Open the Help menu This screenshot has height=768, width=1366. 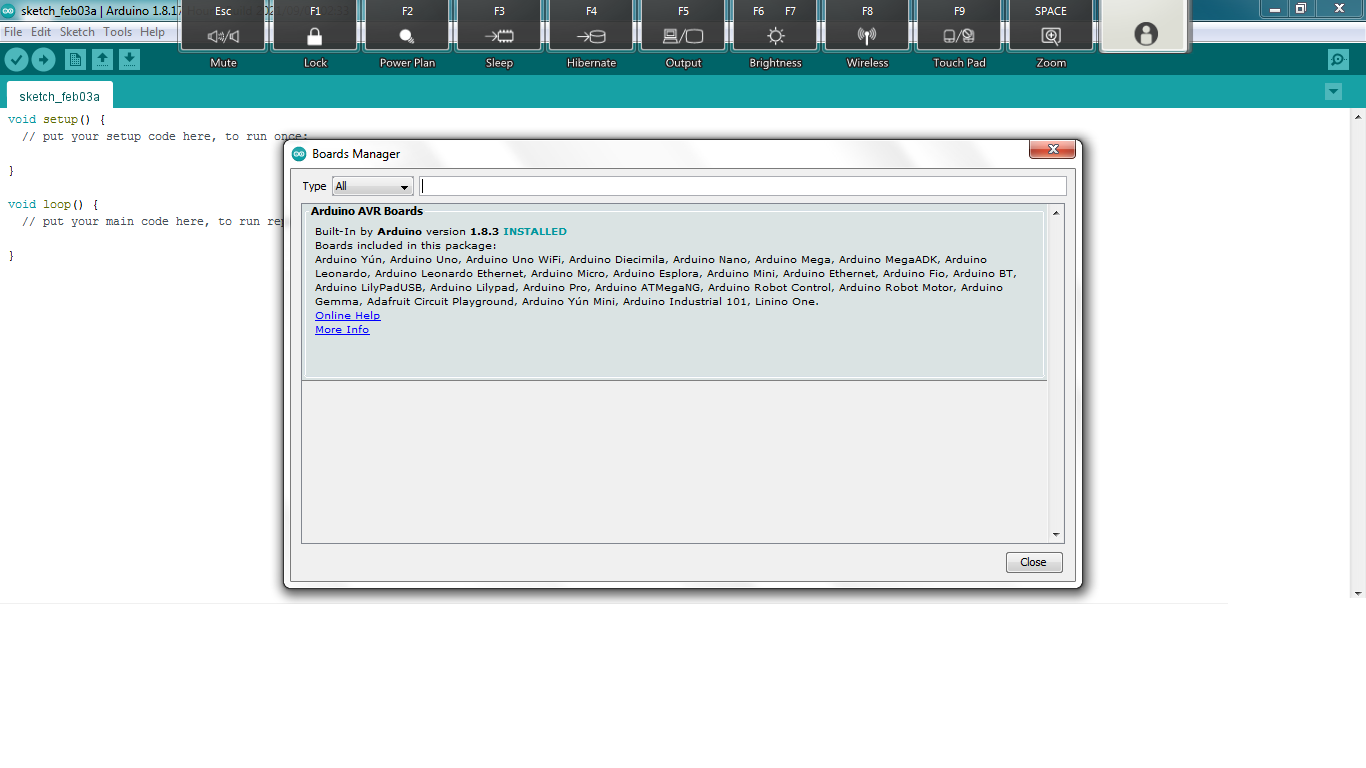click(152, 32)
